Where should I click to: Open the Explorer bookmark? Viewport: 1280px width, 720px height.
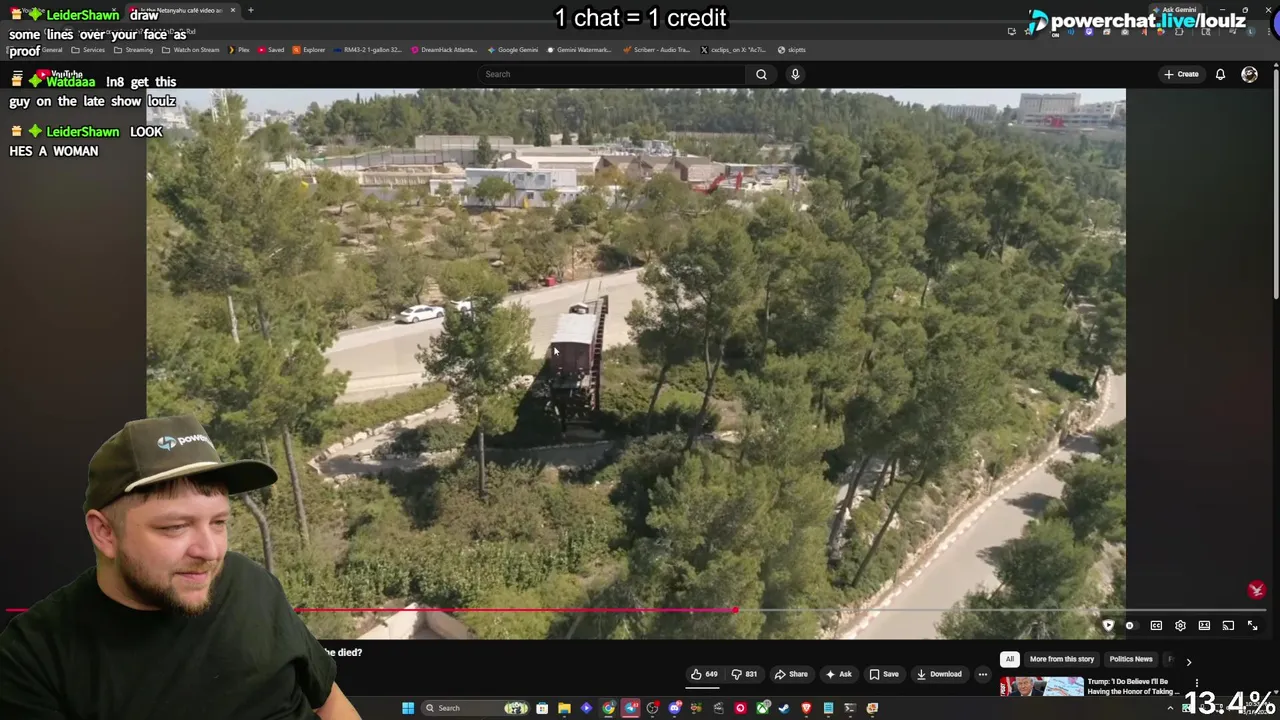coord(309,50)
